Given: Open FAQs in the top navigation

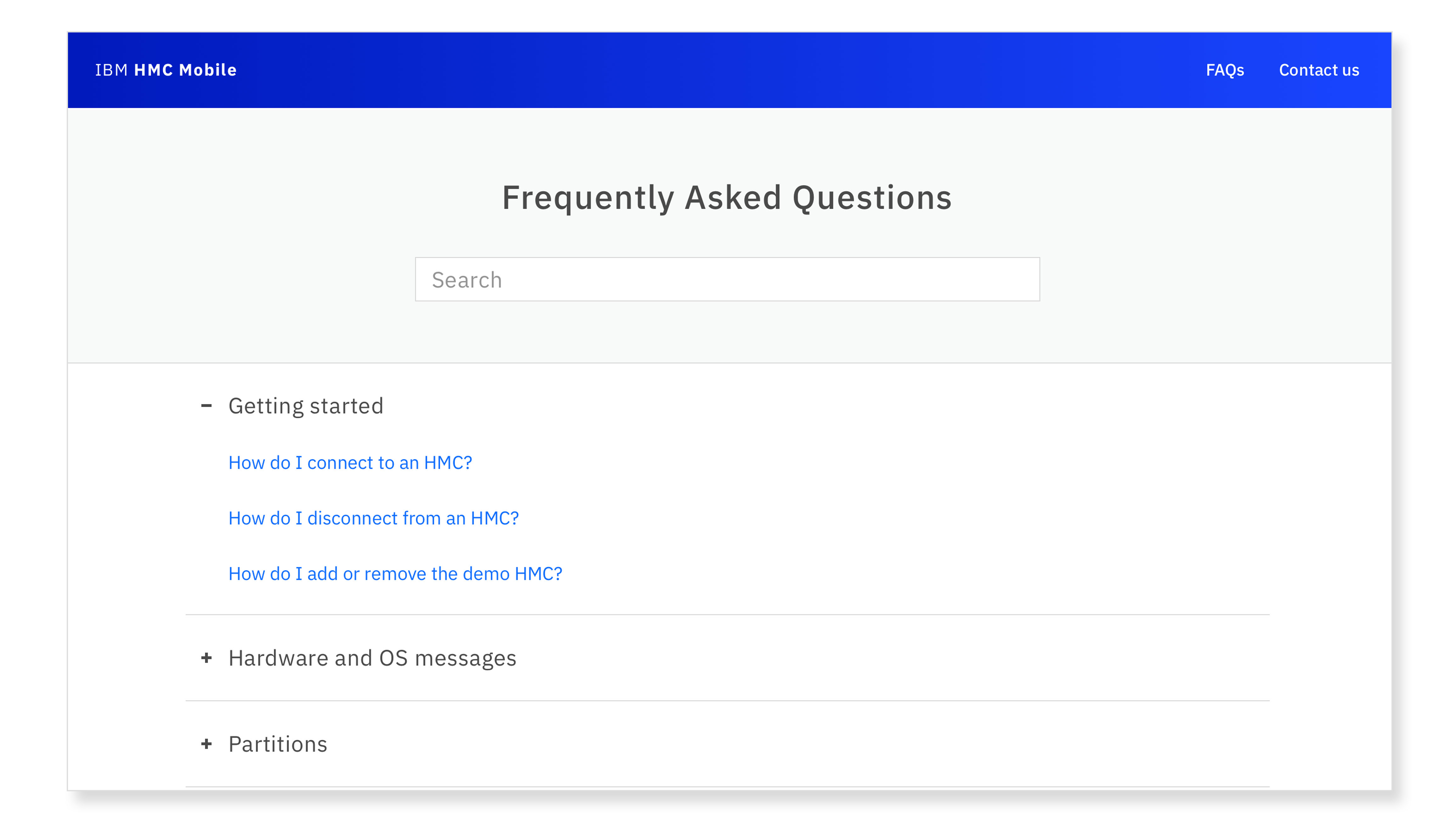Looking at the screenshot, I should (1225, 70).
